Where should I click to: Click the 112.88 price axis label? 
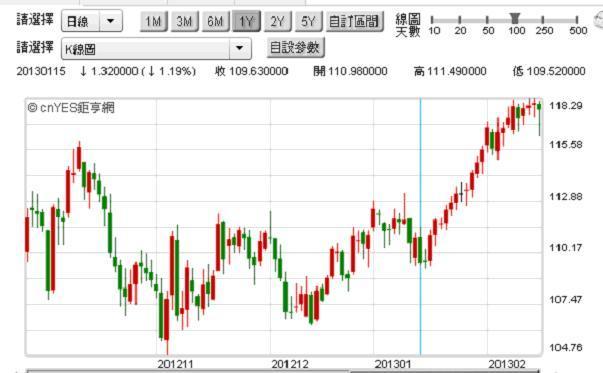point(566,196)
